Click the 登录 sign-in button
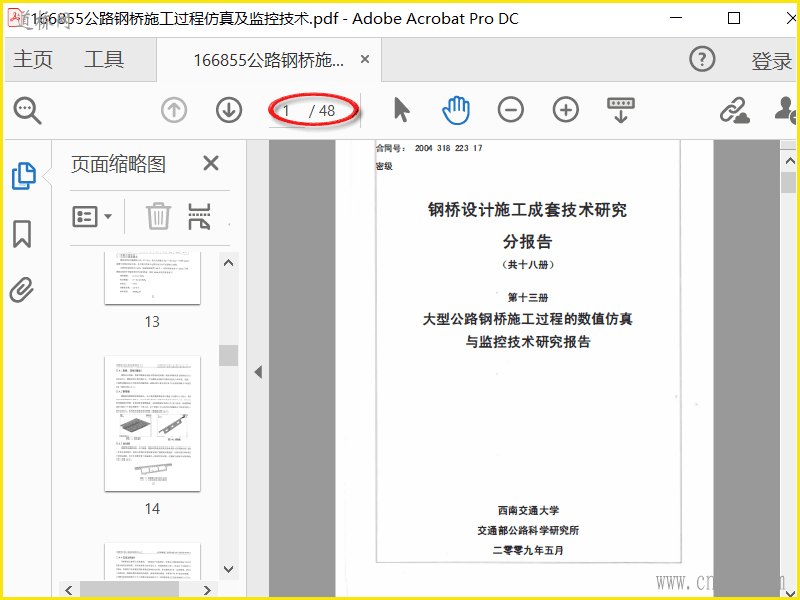Viewport: 800px width, 600px height. (771, 61)
